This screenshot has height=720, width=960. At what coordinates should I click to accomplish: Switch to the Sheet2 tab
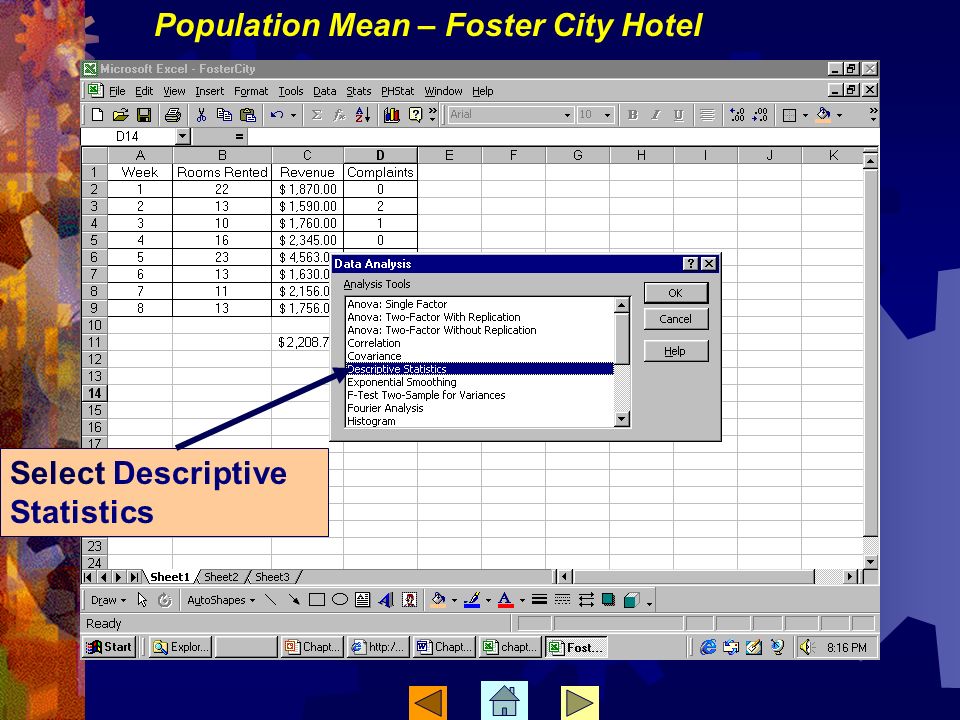(x=221, y=577)
